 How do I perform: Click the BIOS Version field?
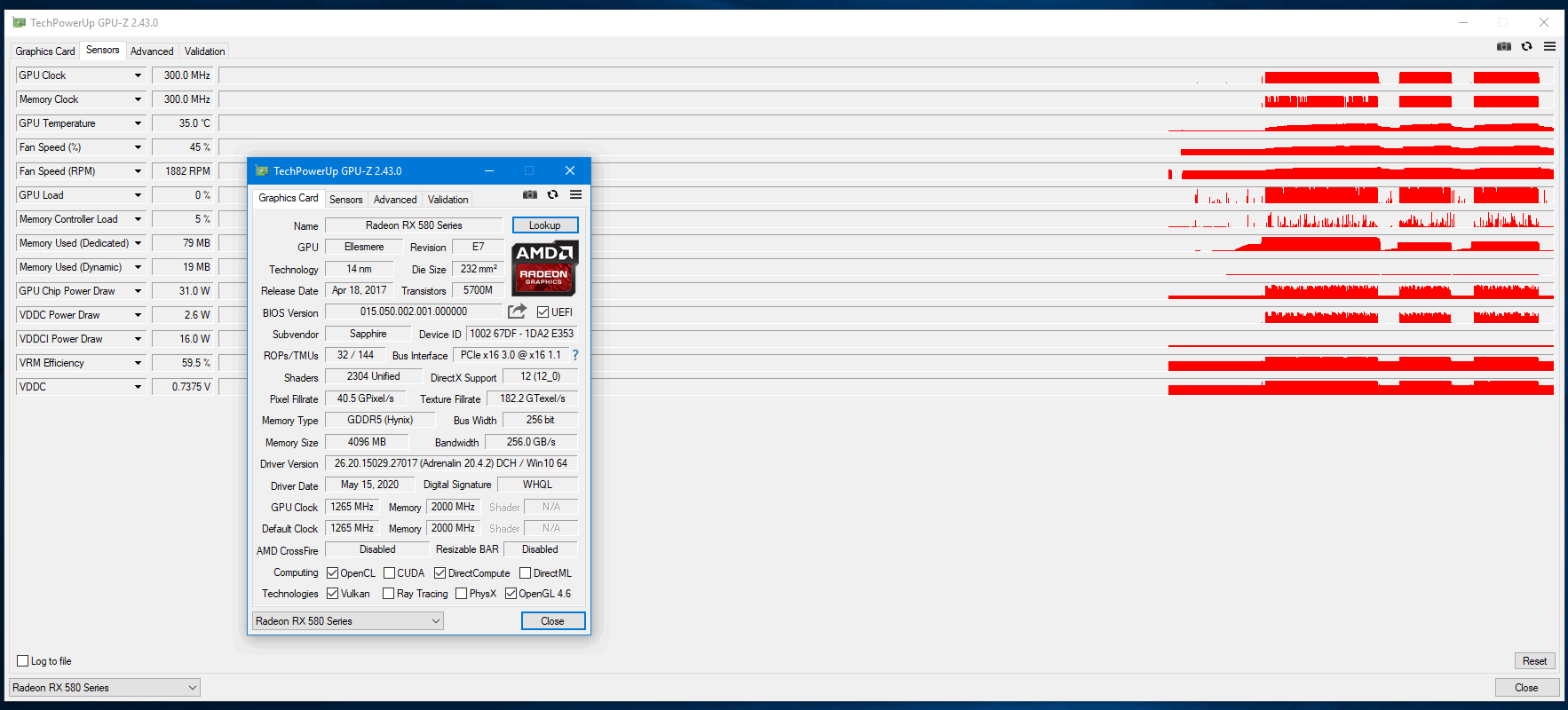414,312
